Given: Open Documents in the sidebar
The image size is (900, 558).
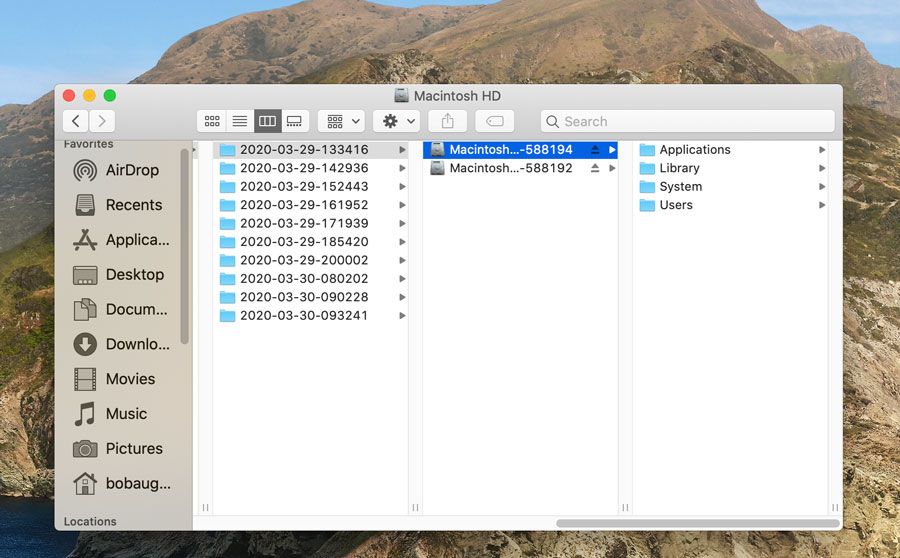Looking at the screenshot, I should tap(121, 309).
